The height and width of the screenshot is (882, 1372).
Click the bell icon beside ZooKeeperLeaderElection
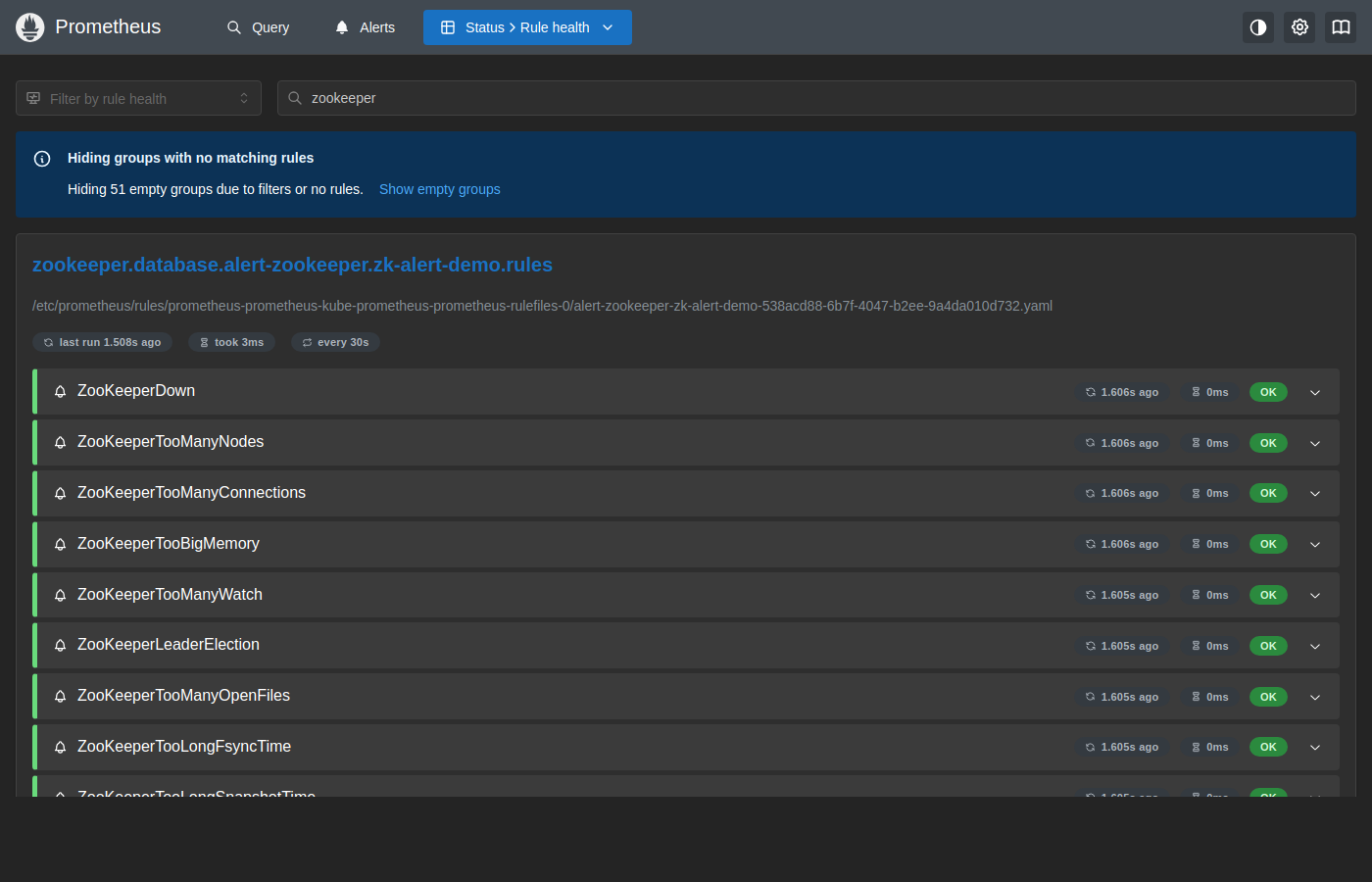[x=60, y=646]
